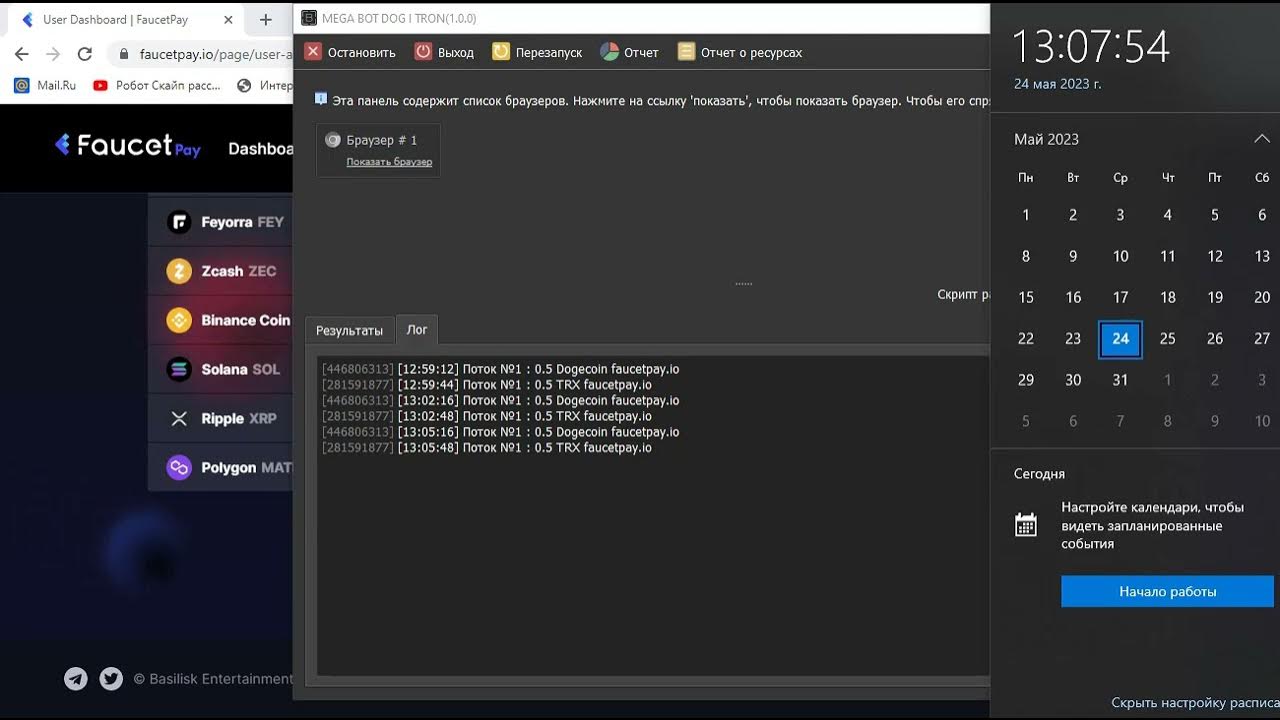The image size is (1280, 720).
Task: Open the Twitter icon in FaucetPay footer
Action: [x=111, y=679]
